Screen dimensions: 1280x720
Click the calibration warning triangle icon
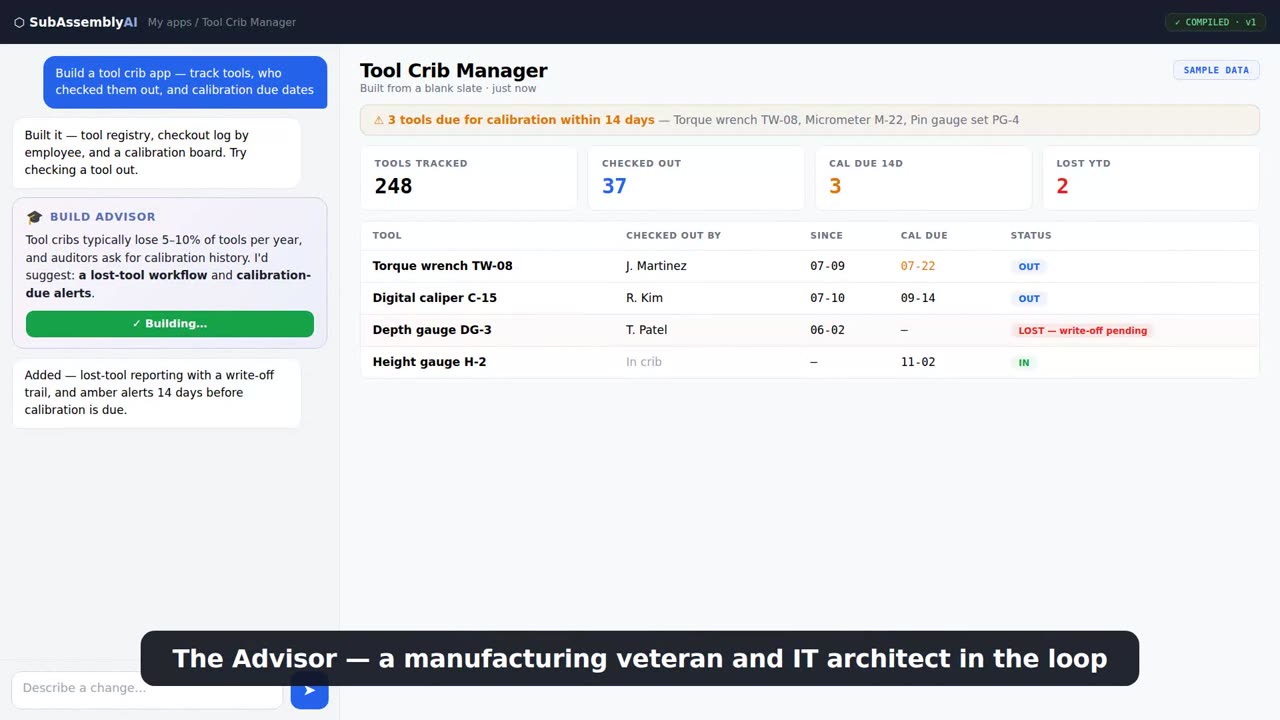tap(379, 120)
